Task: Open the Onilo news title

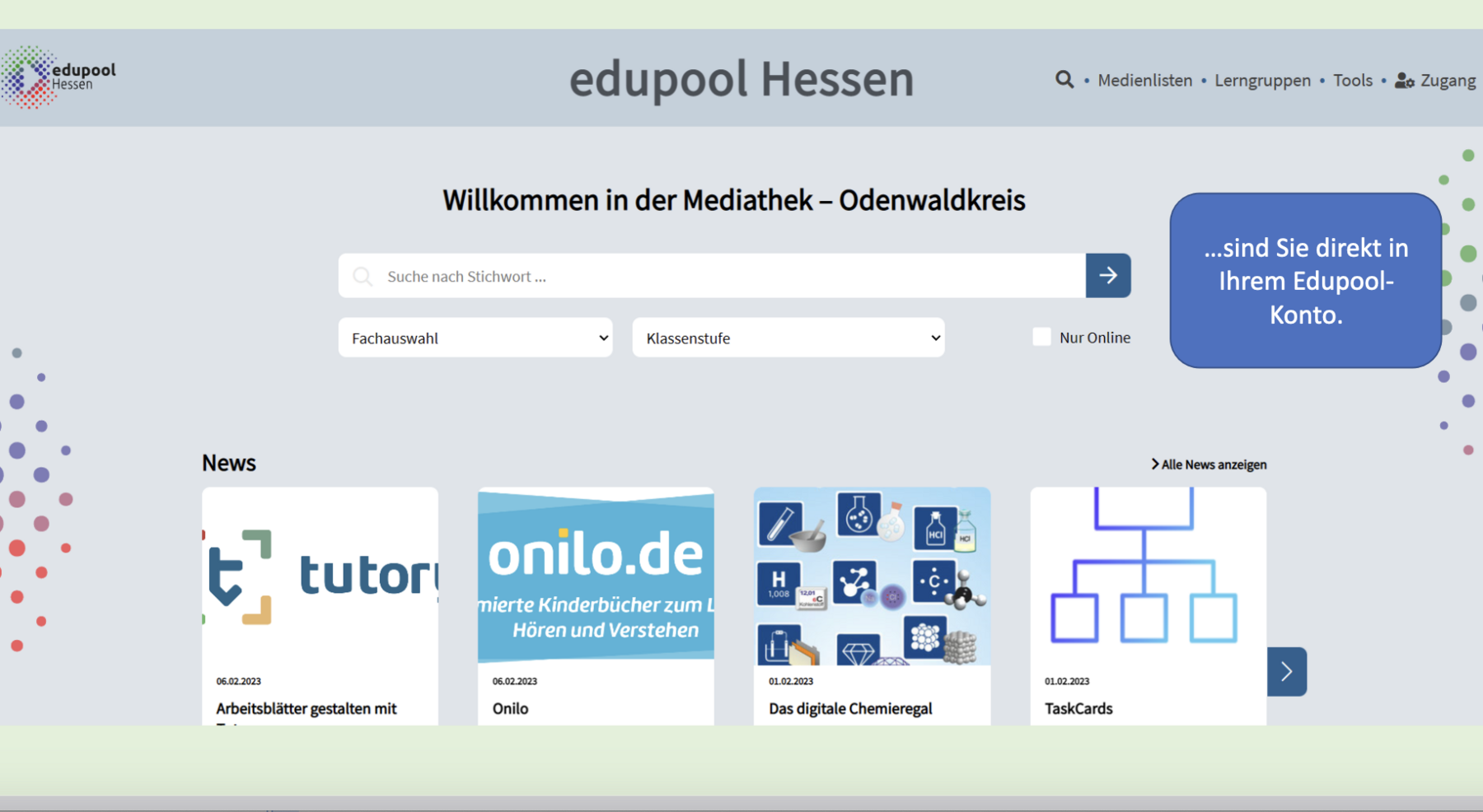Action: [511, 708]
